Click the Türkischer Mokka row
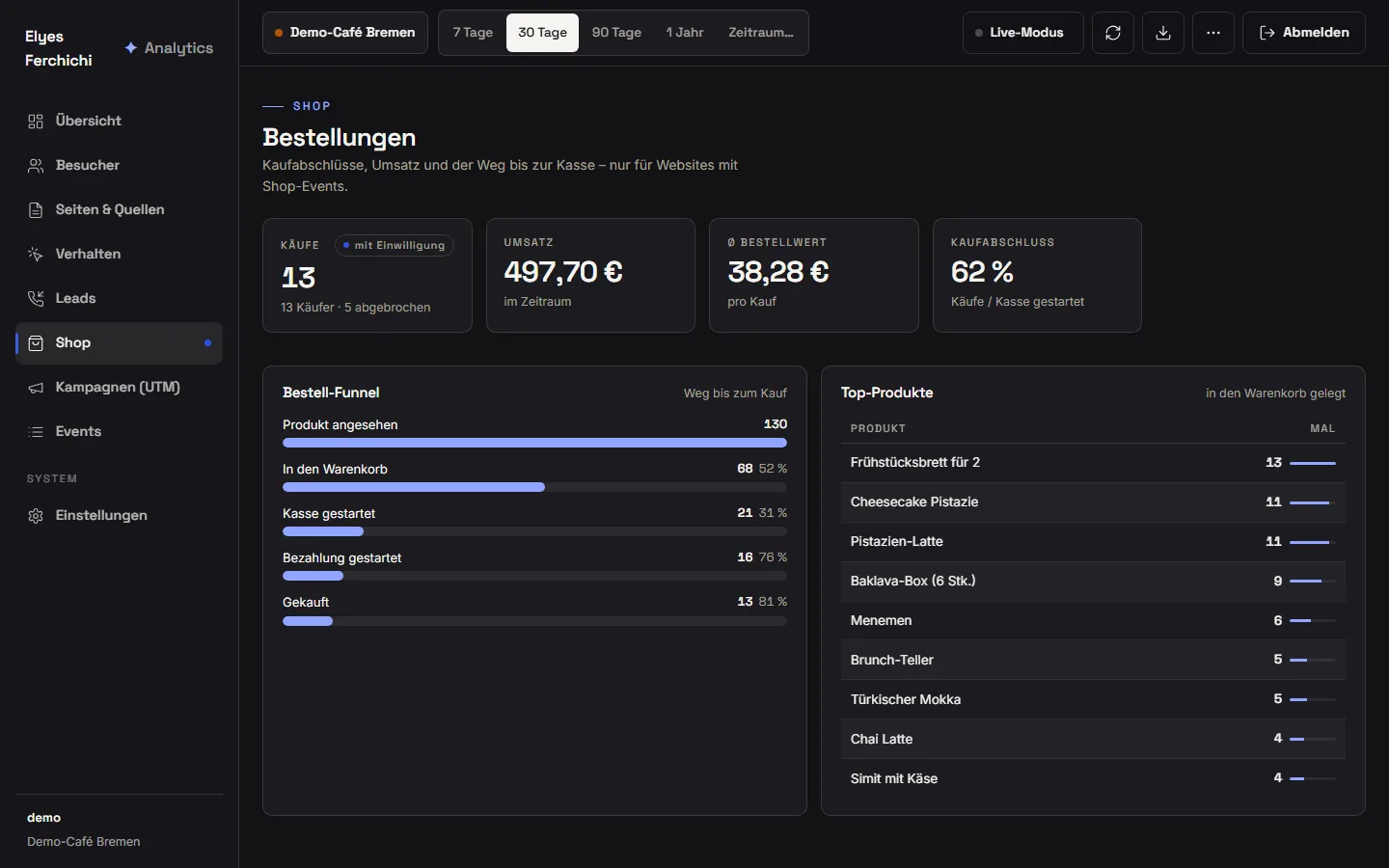1389x868 pixels. pos(1093,700)
